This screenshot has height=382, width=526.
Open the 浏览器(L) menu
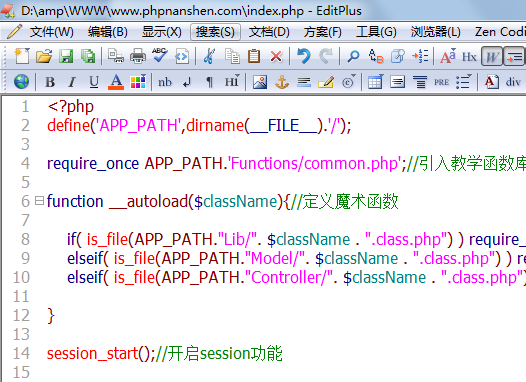[435, 32]
